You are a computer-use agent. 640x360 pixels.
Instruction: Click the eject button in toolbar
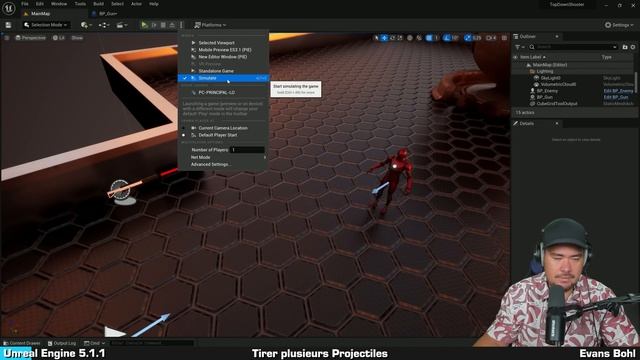(x=172, y=25)
